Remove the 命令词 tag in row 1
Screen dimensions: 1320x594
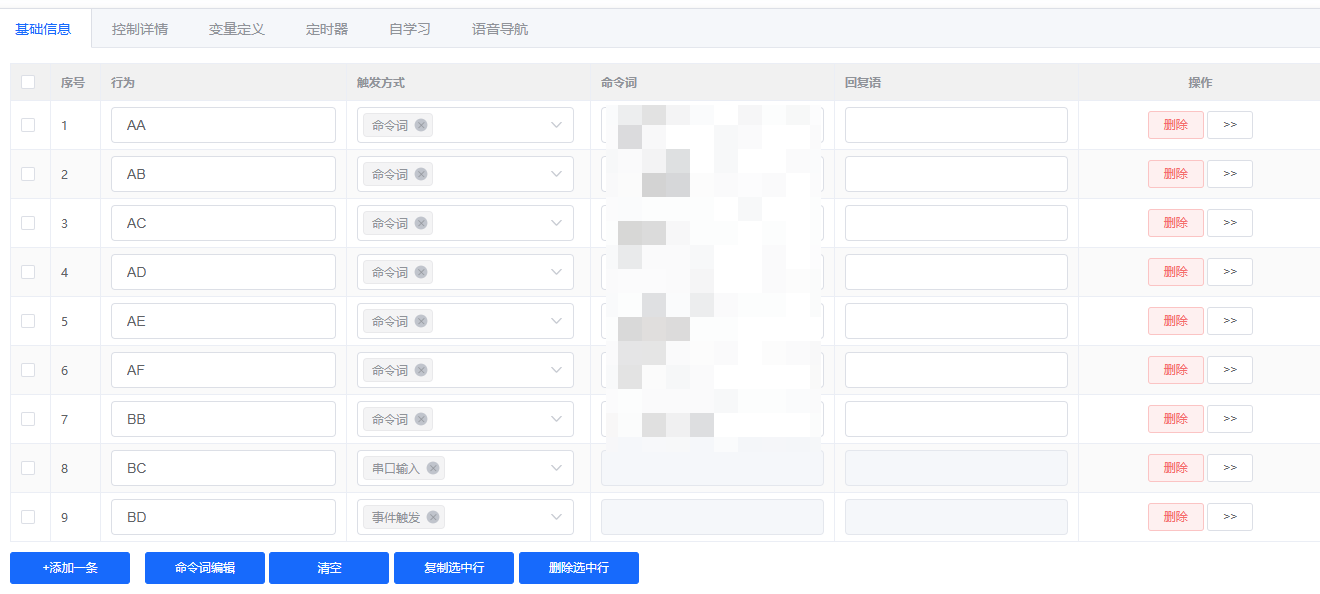421,125
